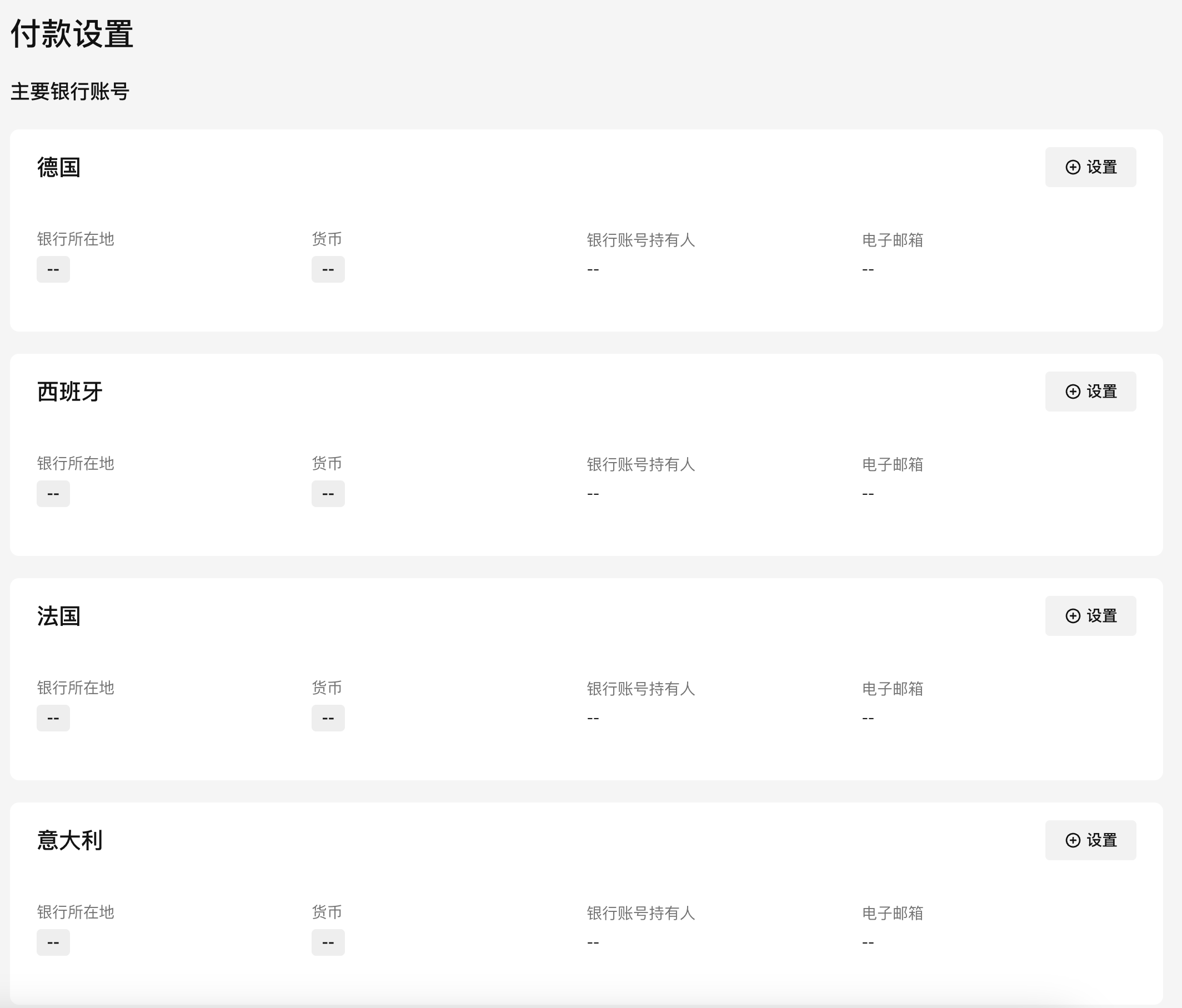Click the 德国 card title
Viewport: 1182px width, 1008px height.
tap(59, 168)
